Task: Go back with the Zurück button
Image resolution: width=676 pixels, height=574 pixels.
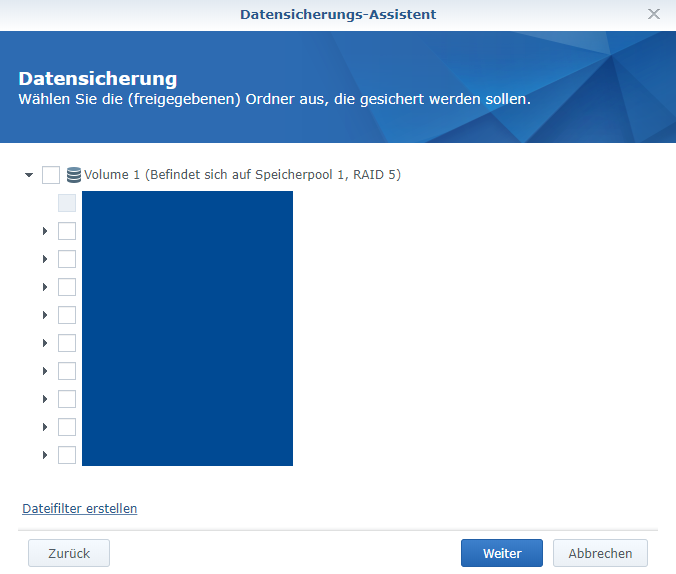Action: [69, 553]
